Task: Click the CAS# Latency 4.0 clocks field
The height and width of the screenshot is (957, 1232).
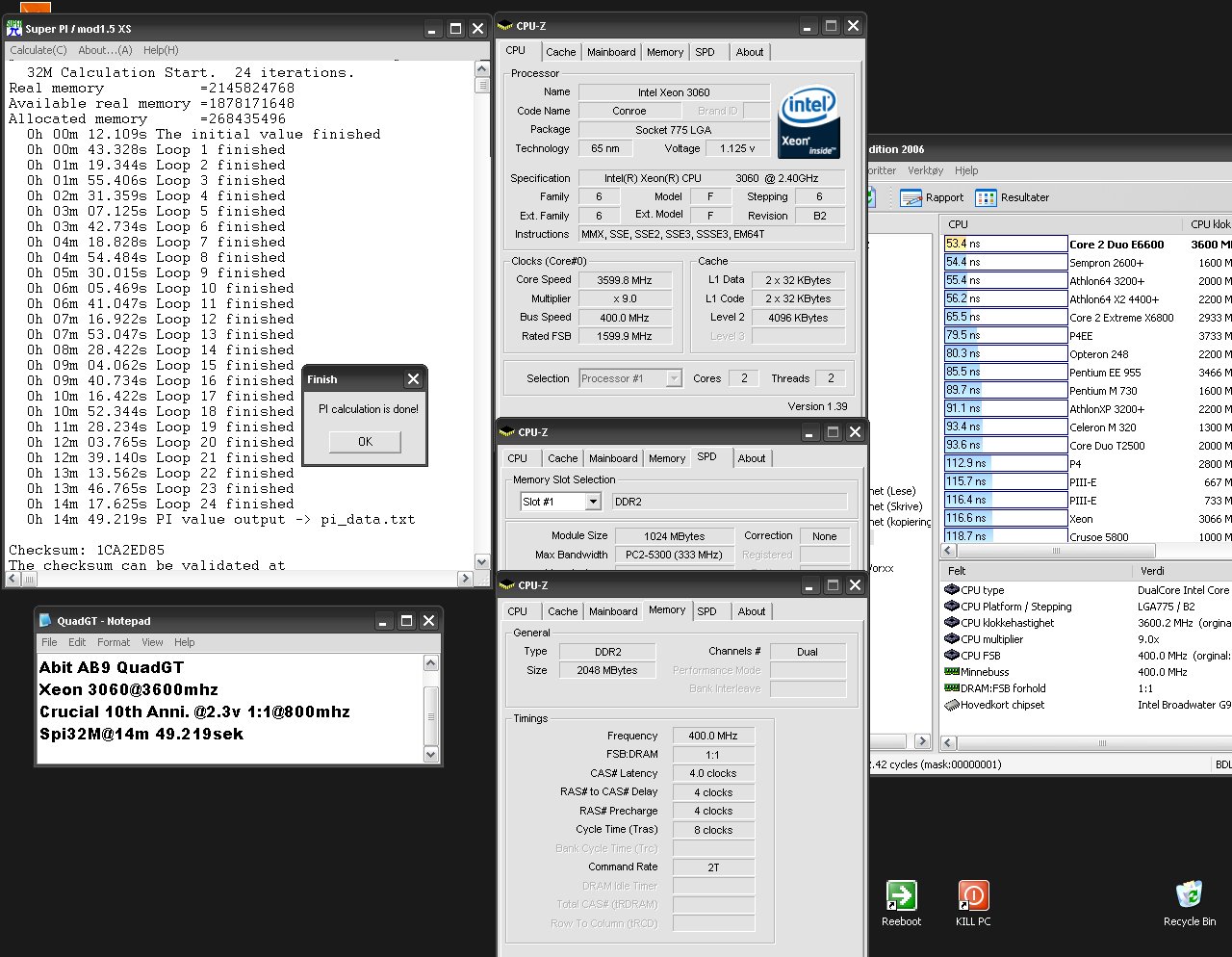Action: (x=713, y=773)
